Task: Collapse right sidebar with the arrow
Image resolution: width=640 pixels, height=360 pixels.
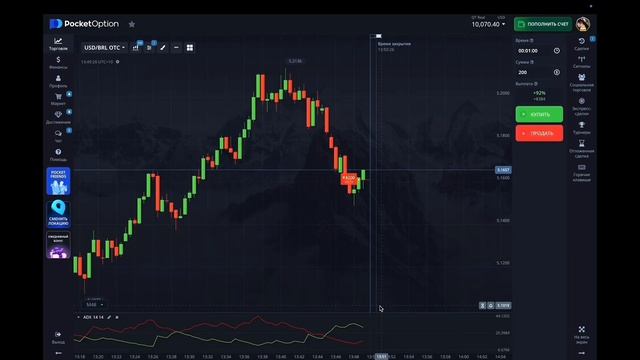Action: (x=582, y=353)
